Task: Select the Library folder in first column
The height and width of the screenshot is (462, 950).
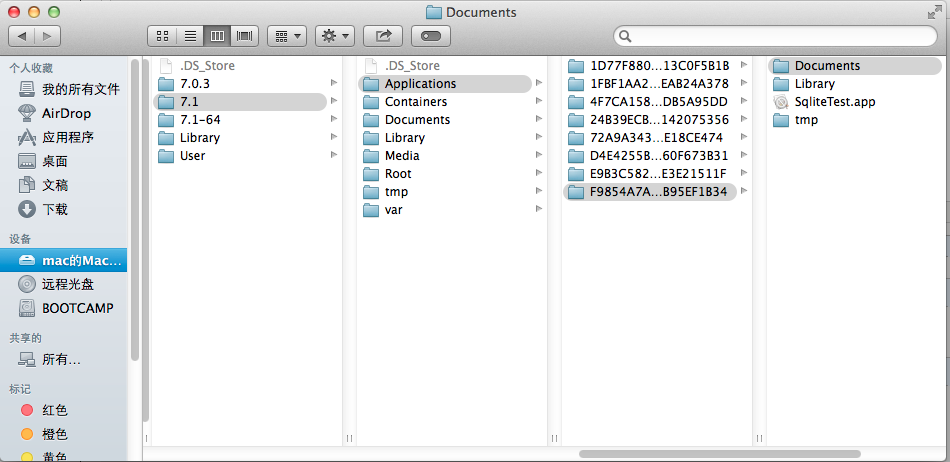Action: click(x=242, y=137)
